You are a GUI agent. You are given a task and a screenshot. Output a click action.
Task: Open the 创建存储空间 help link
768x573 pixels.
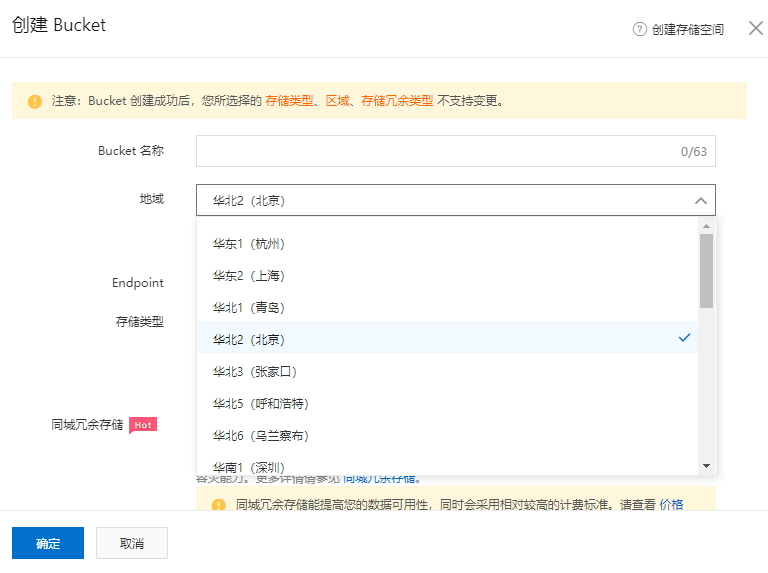click(688, 29)
